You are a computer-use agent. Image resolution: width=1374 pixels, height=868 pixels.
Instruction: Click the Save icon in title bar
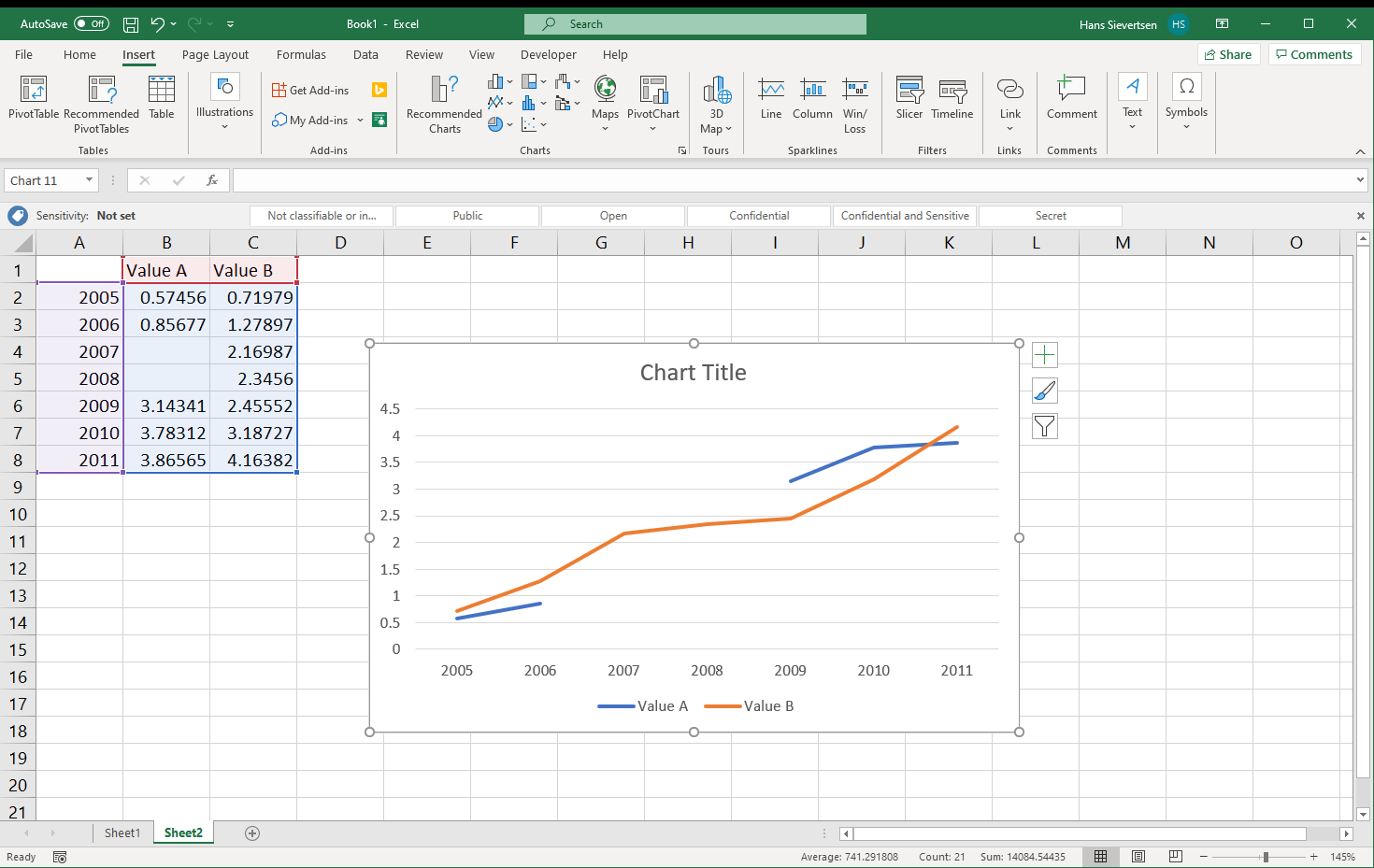coord(131,24)
